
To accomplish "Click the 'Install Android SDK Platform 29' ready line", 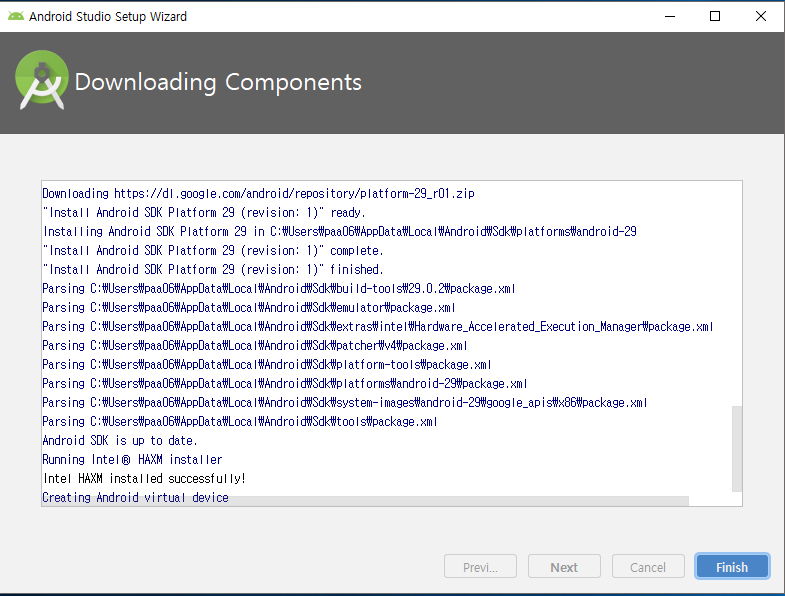I will [x=204, y=213].
